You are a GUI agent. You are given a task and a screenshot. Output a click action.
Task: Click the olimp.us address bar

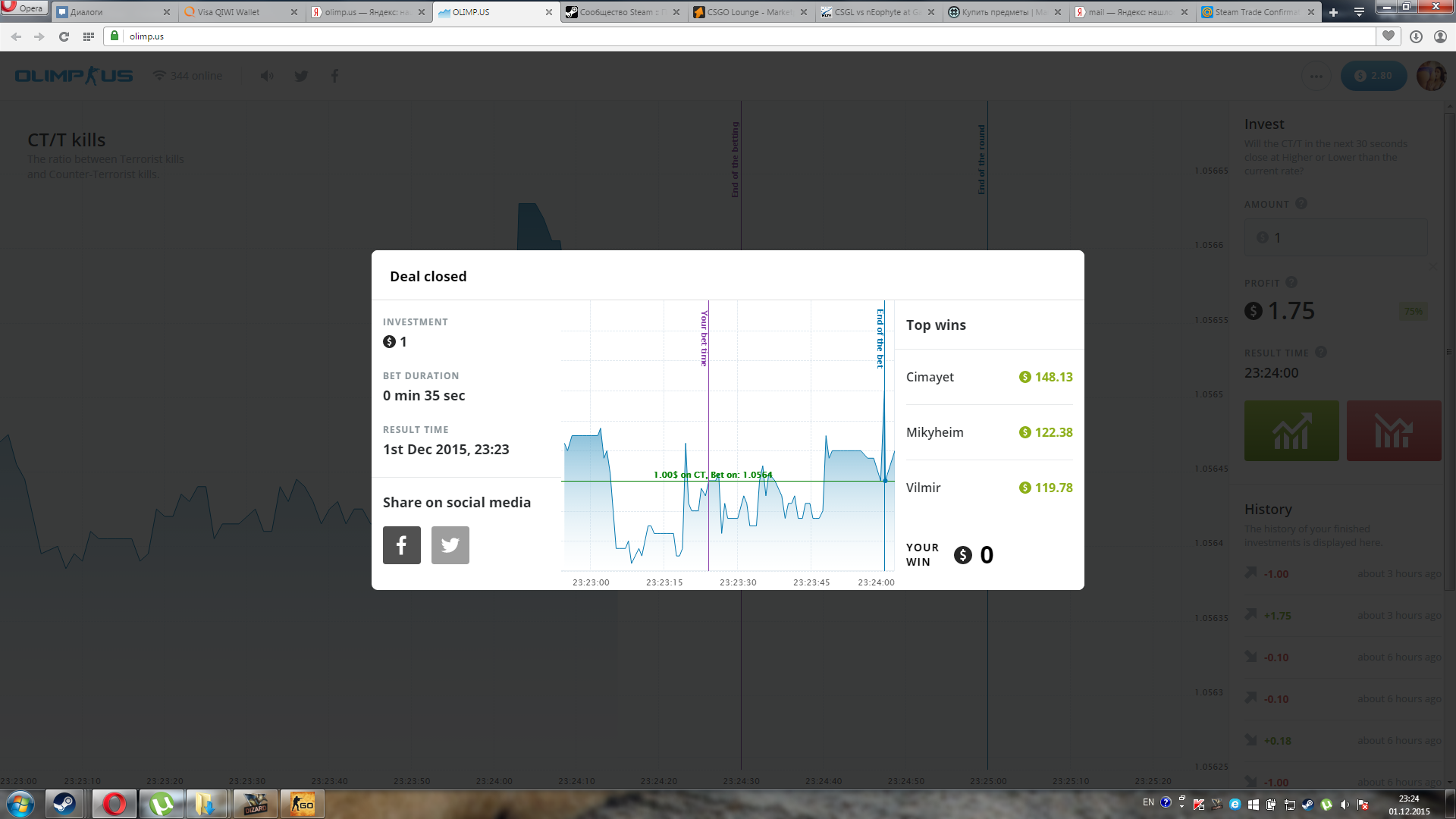point(739,36)
